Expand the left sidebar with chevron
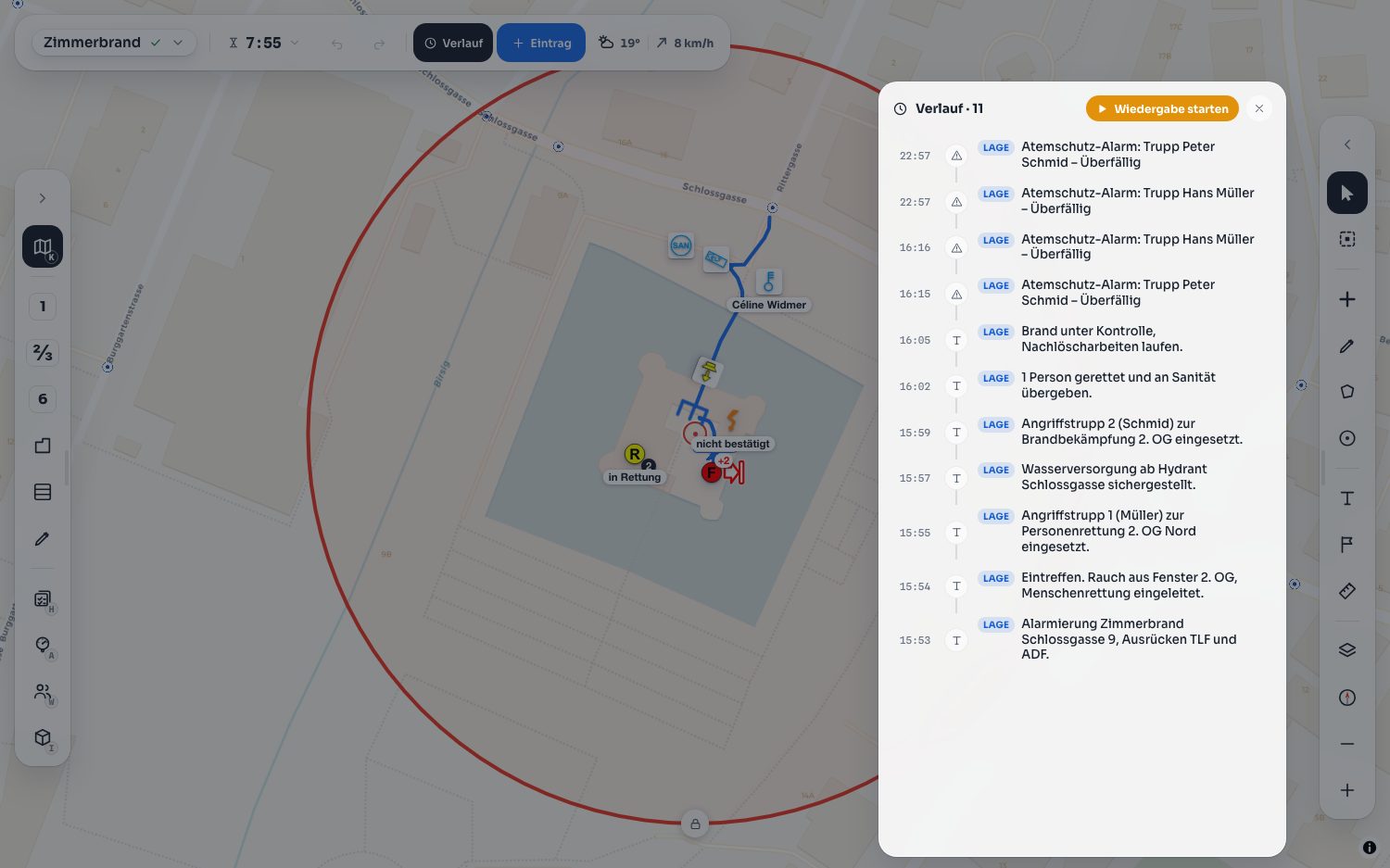 (43, 198)
